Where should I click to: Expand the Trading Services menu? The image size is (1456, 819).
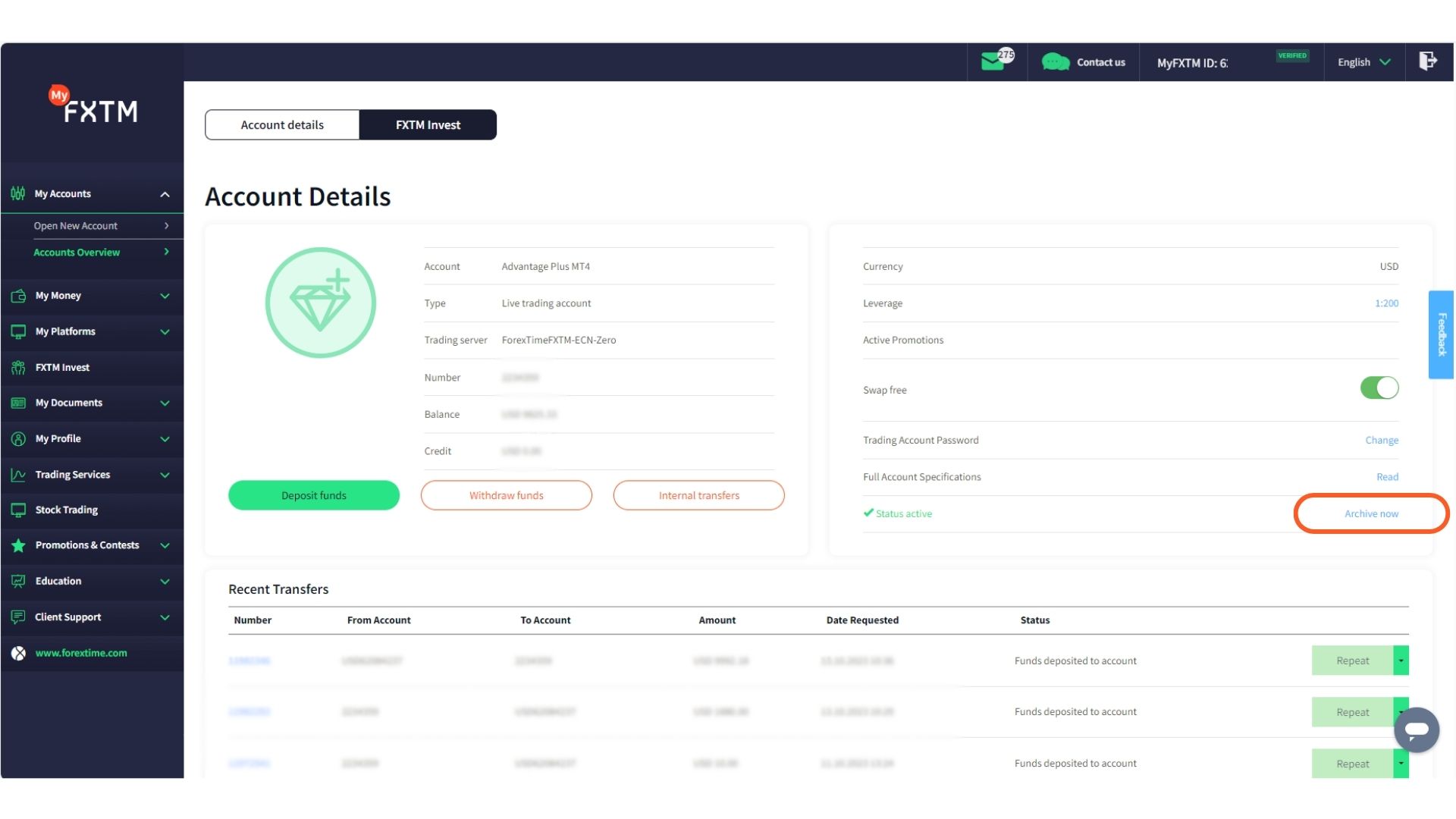(165, 475)
